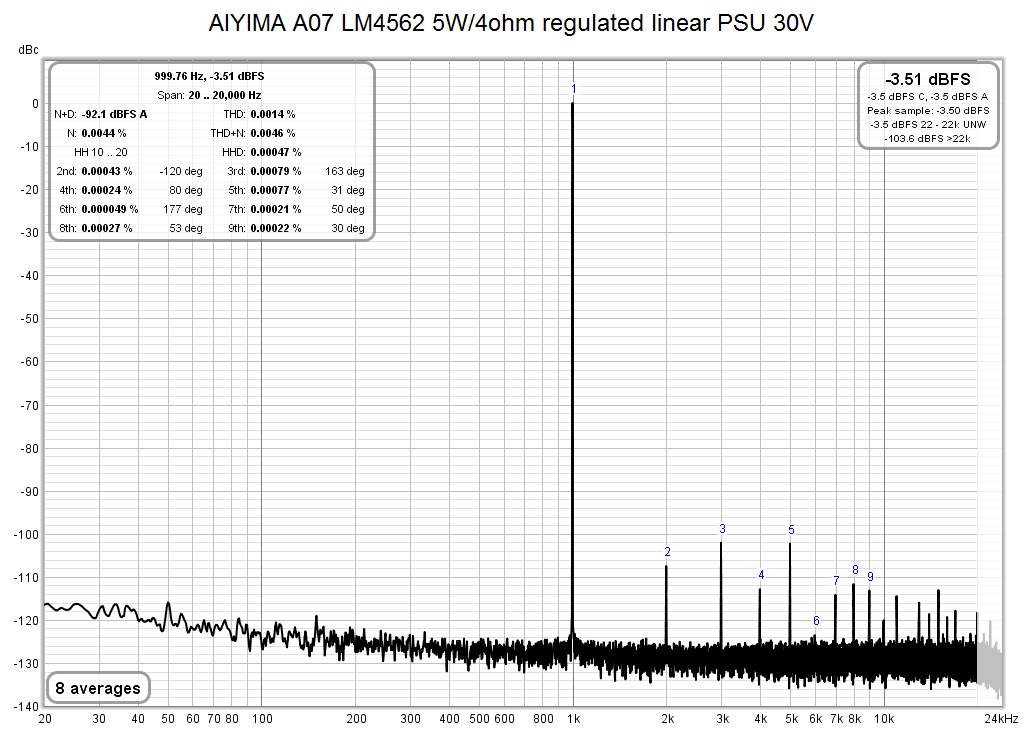Click the 2nd harmonic value 0.00043 %
The width and height of the screenshot is (1024, 730).
(106, 171)
